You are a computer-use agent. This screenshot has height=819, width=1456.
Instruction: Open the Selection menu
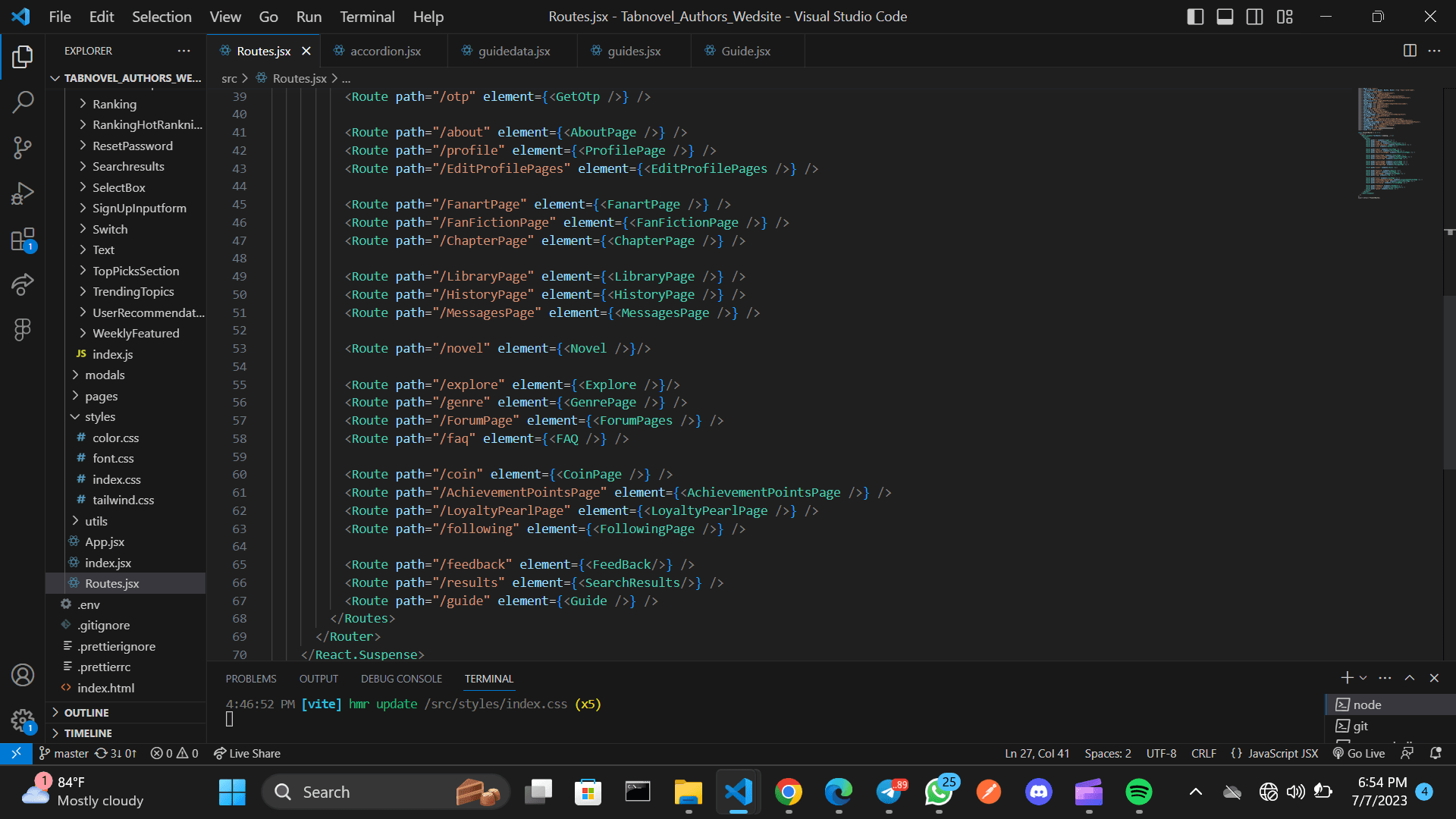click(162, 17)
